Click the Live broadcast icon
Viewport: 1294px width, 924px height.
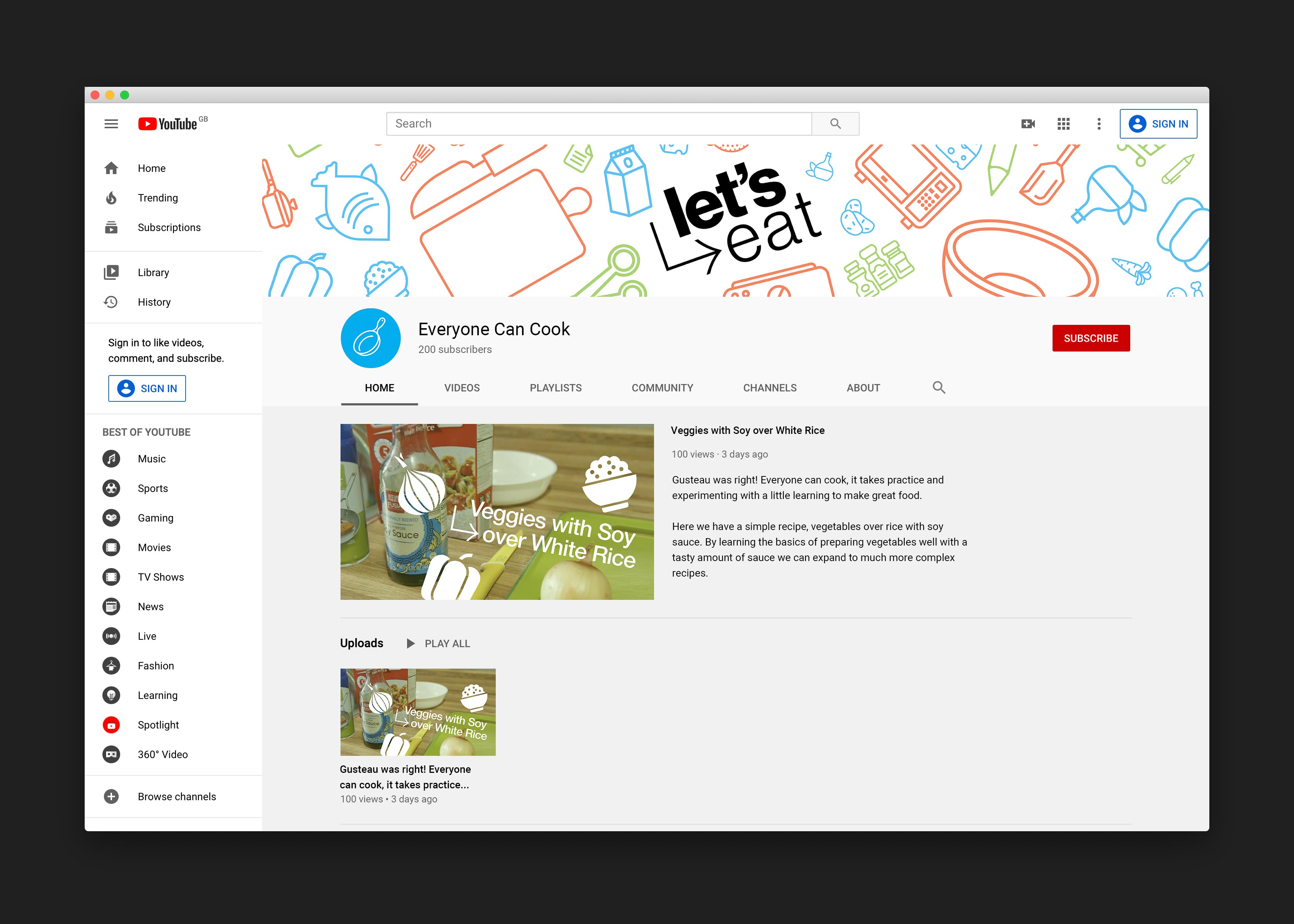[111, 636]
